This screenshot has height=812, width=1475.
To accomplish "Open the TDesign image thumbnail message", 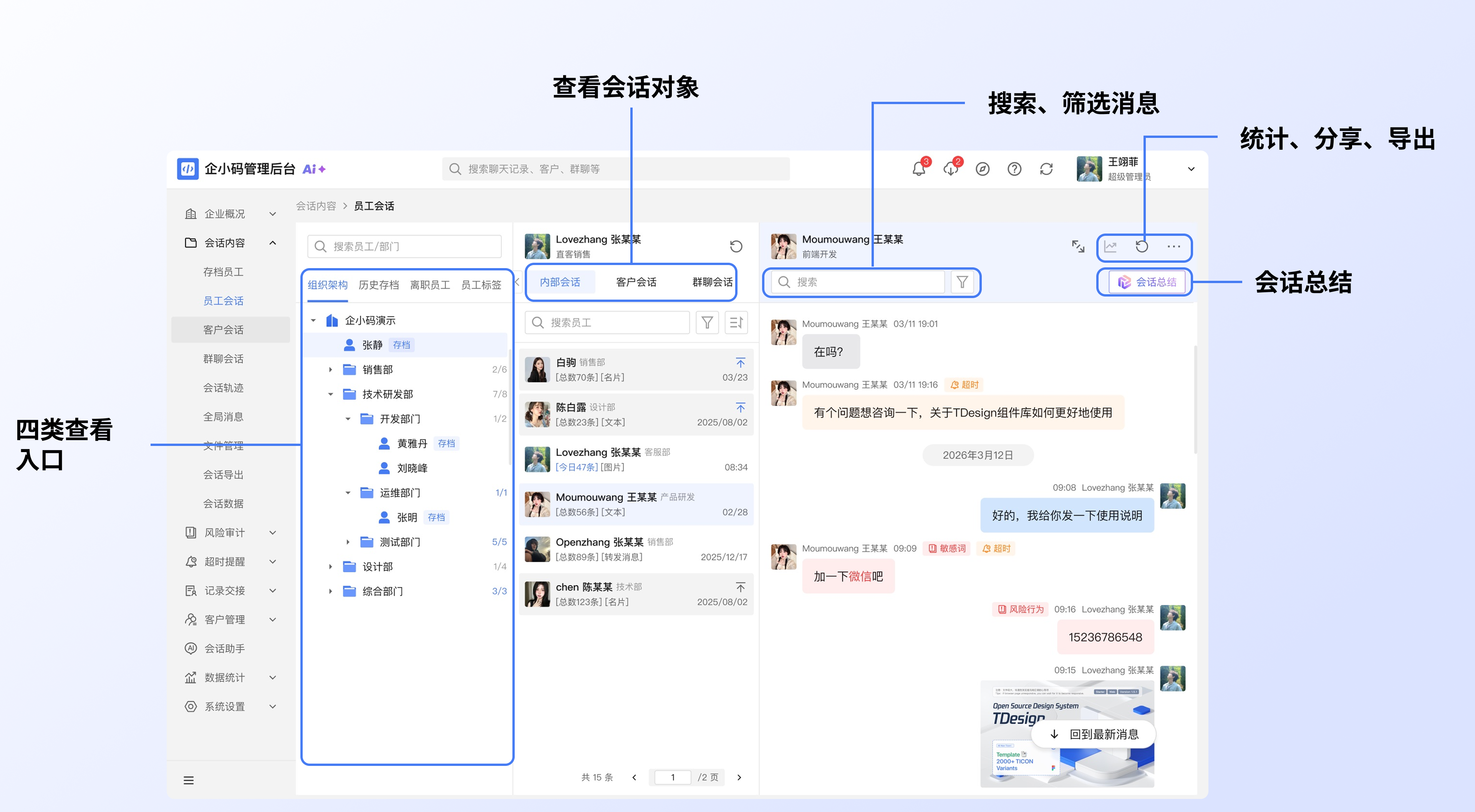I will tap(1067, 734).
